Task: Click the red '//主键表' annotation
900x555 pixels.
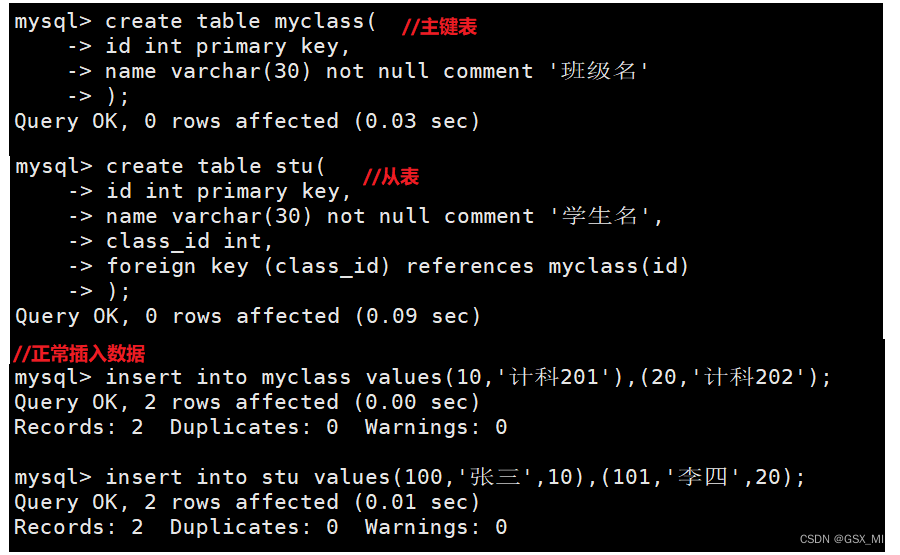Action: click(439, 27)
